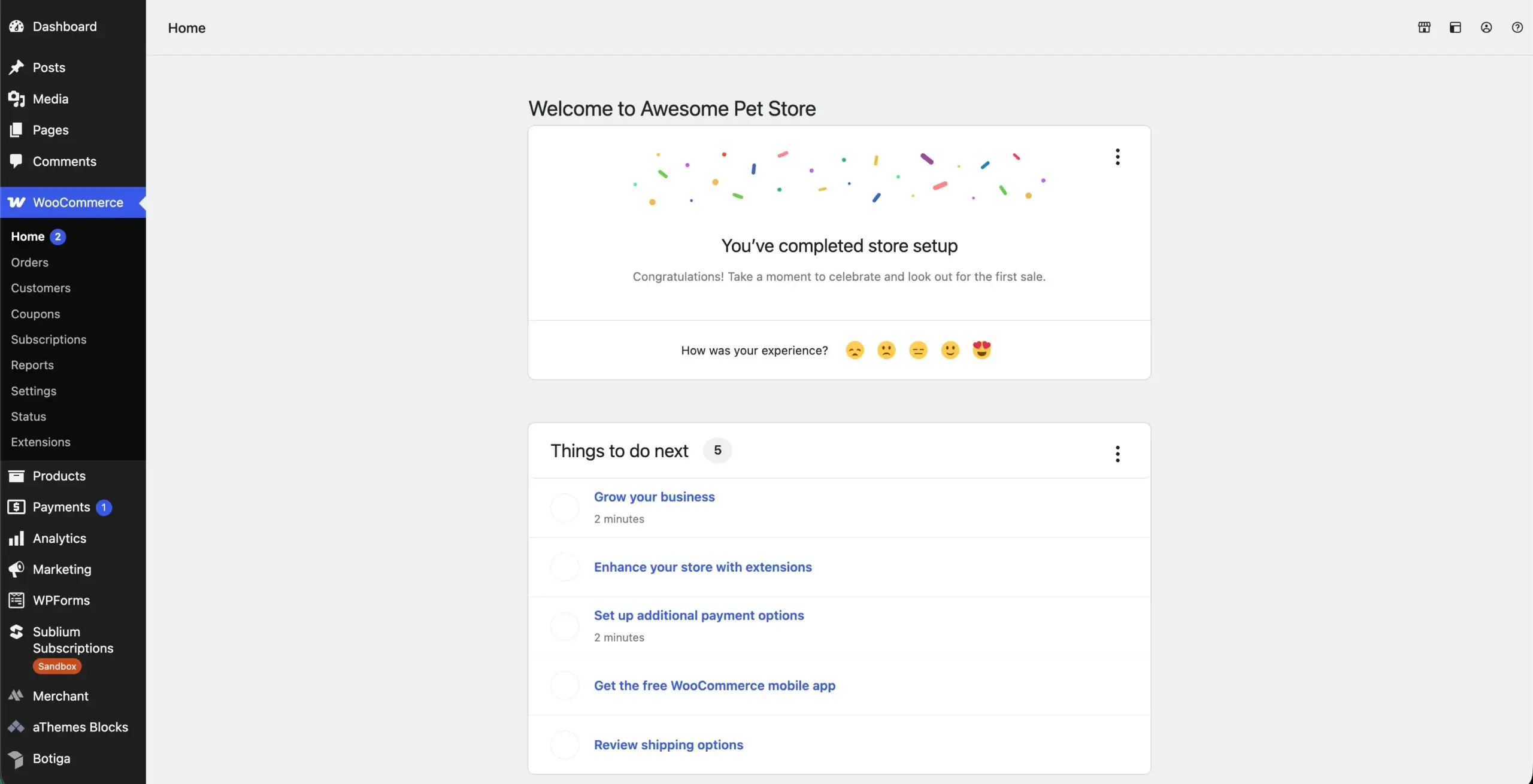Click Enhance your store with extensions link
Screen dimensions: 1533x784
point(702,567)
